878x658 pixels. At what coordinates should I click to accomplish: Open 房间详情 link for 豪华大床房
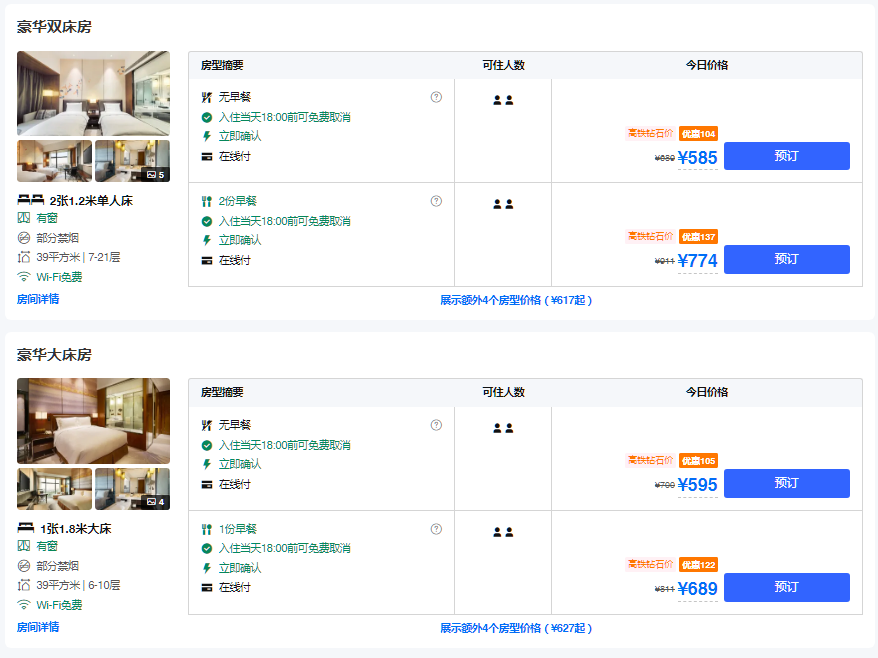click(38, 627)
